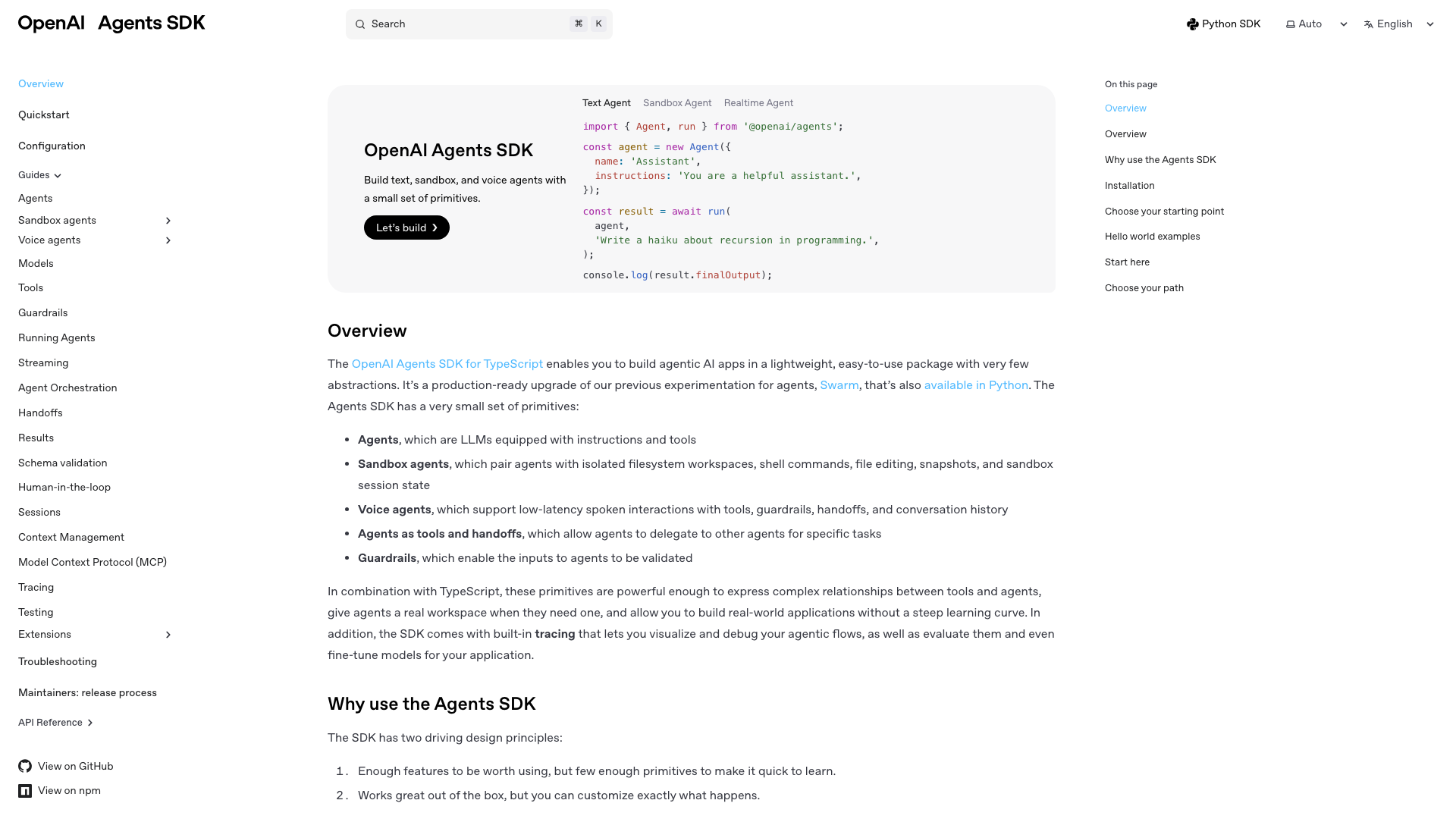Viewport: 1456px width, 819px height.
Task: Open the Python SDK link
Action: (x=1223, y=24)
